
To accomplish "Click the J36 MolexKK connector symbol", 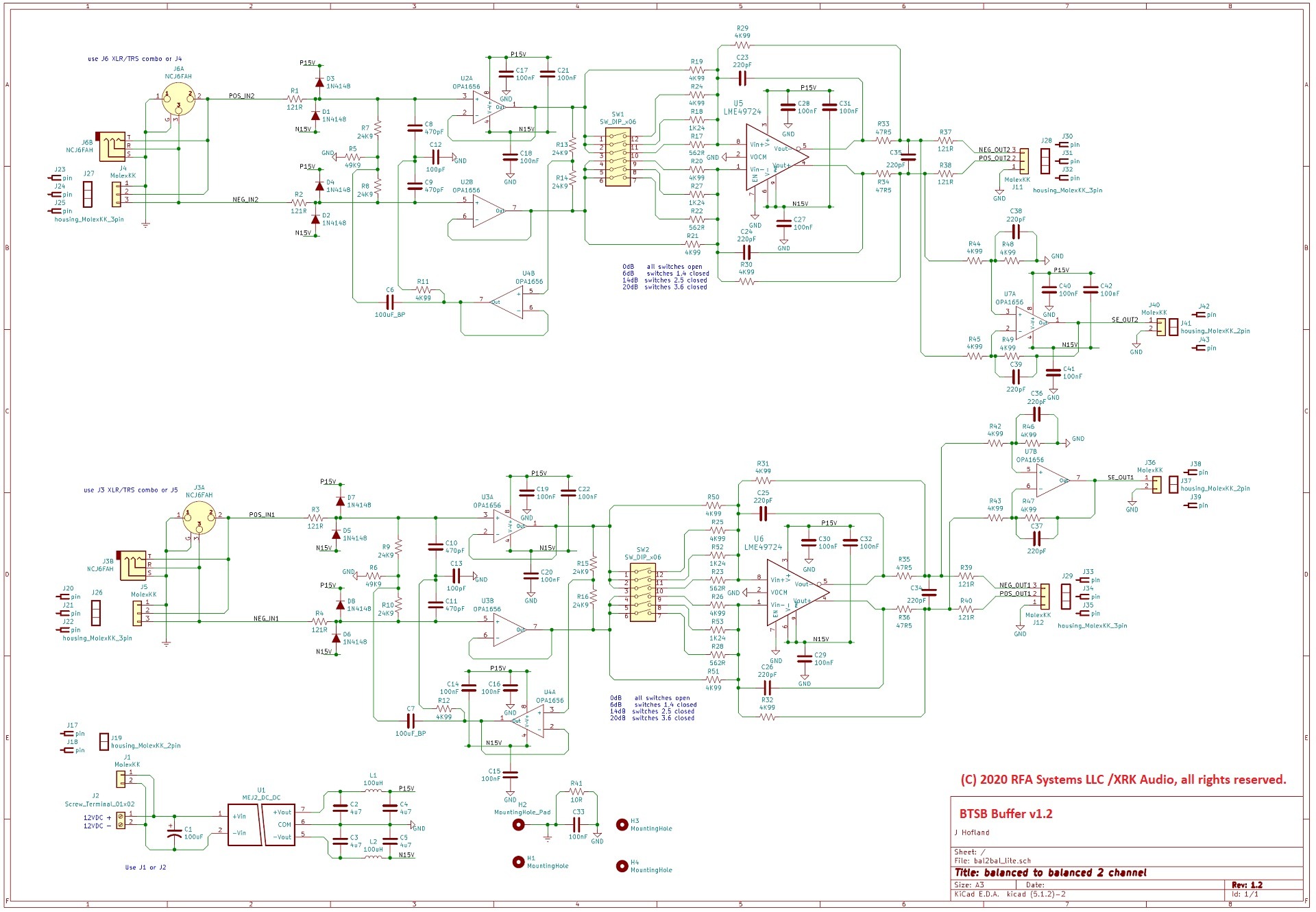I will (x=1156, y=484).
